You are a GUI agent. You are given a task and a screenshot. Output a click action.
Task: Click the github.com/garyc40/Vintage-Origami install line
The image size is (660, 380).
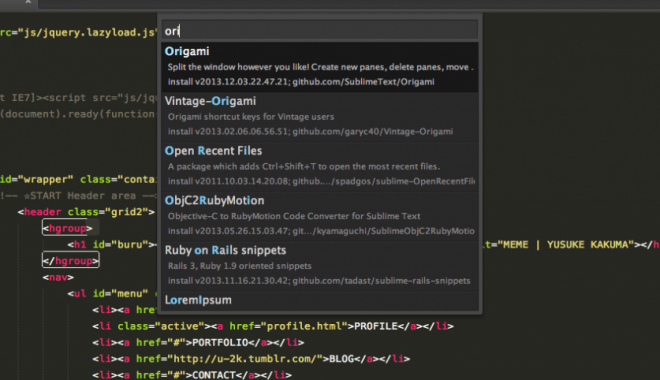click(x=310, y=131)
